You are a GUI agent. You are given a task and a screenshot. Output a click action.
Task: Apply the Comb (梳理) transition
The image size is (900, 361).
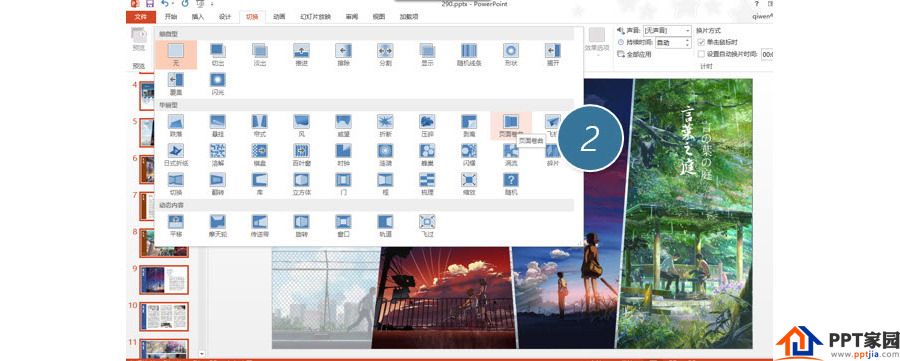427,184
